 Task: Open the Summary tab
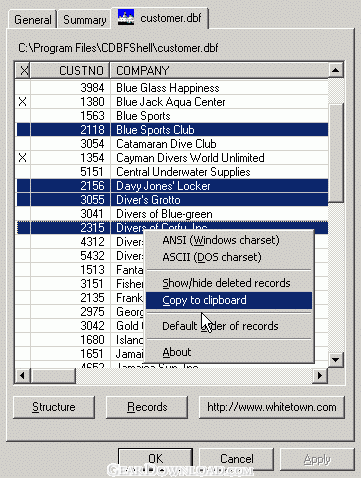pyautogui.click(x=84, y=19)
